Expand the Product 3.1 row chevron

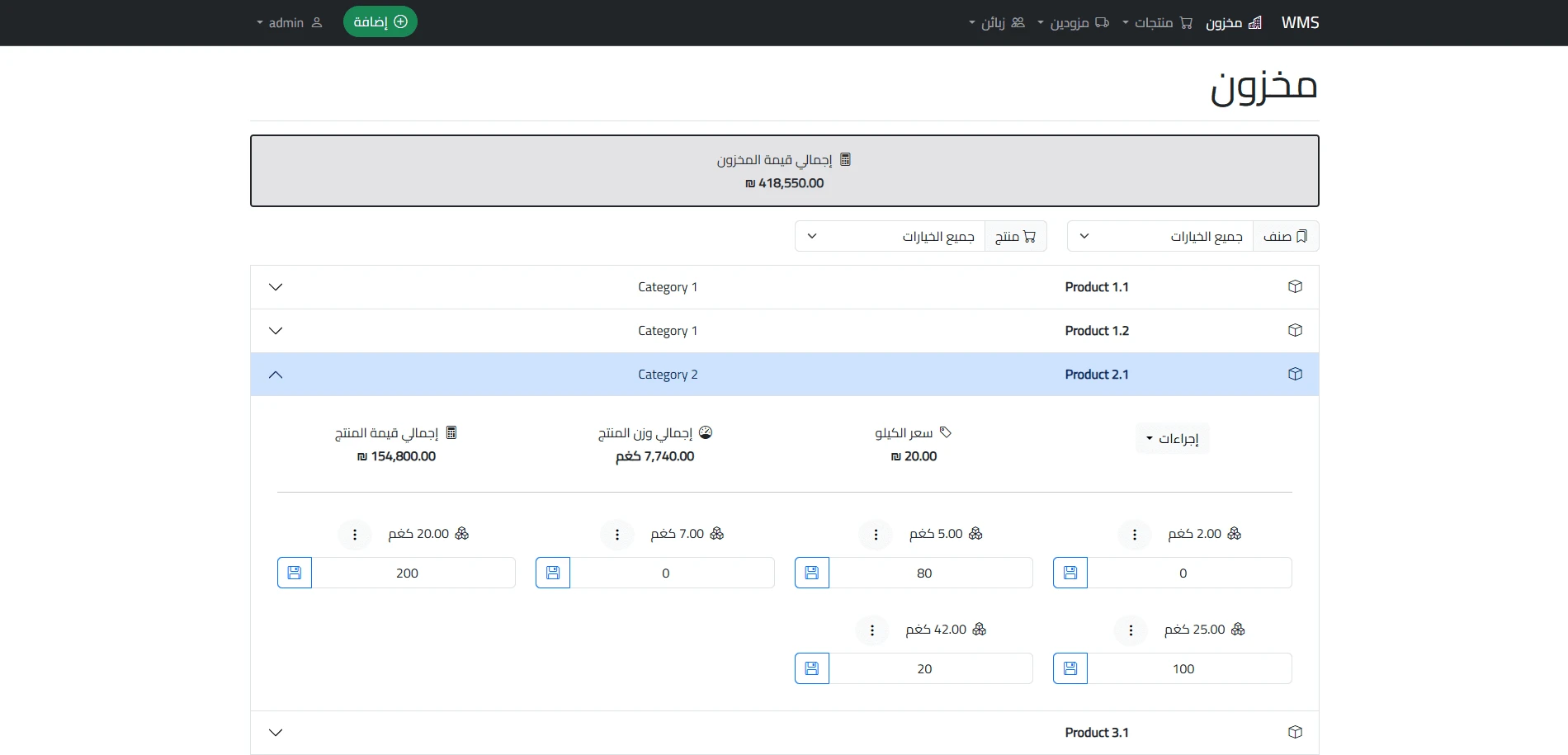[x=276, y=733]
